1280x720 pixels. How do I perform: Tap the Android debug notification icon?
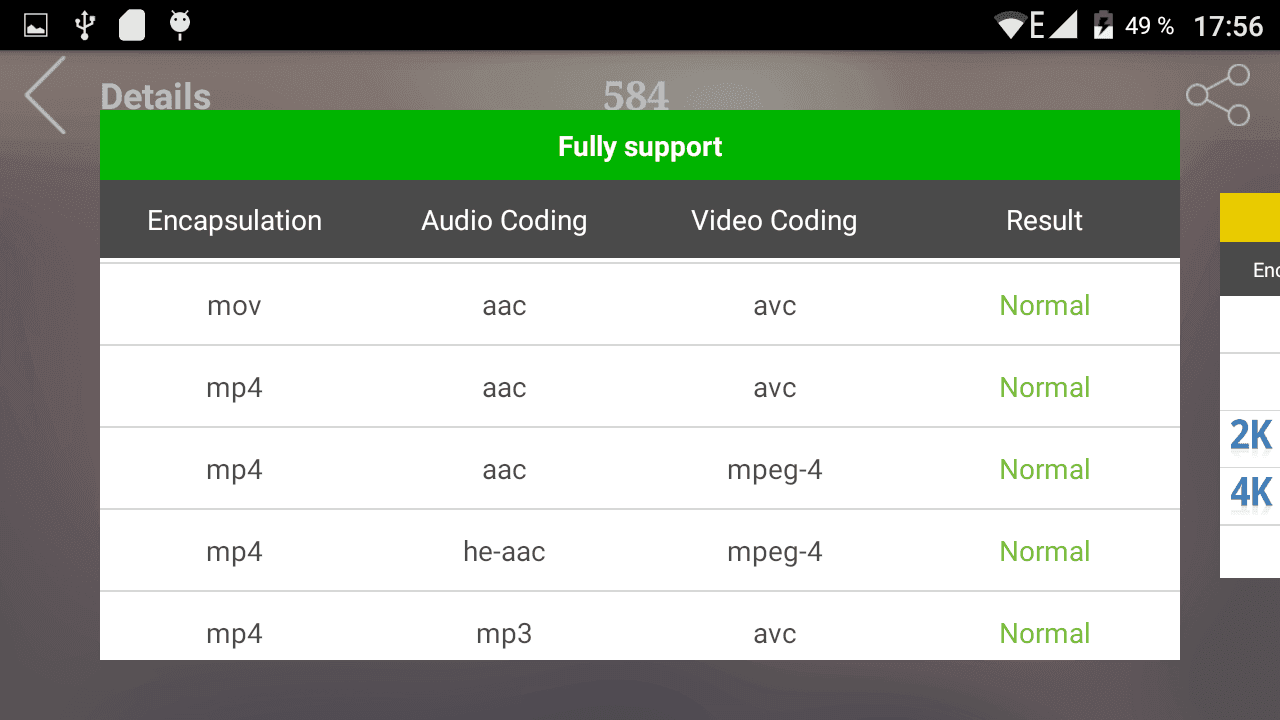180,25
